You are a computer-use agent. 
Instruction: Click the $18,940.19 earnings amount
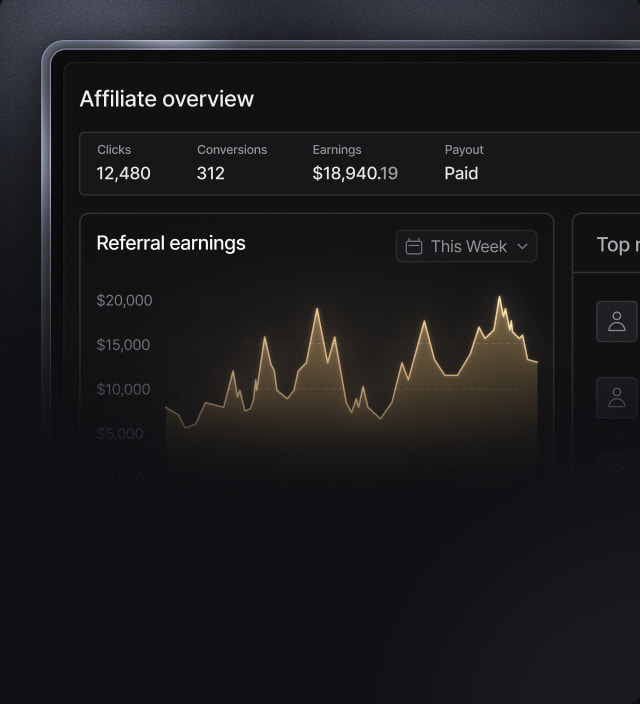[355, 173]
